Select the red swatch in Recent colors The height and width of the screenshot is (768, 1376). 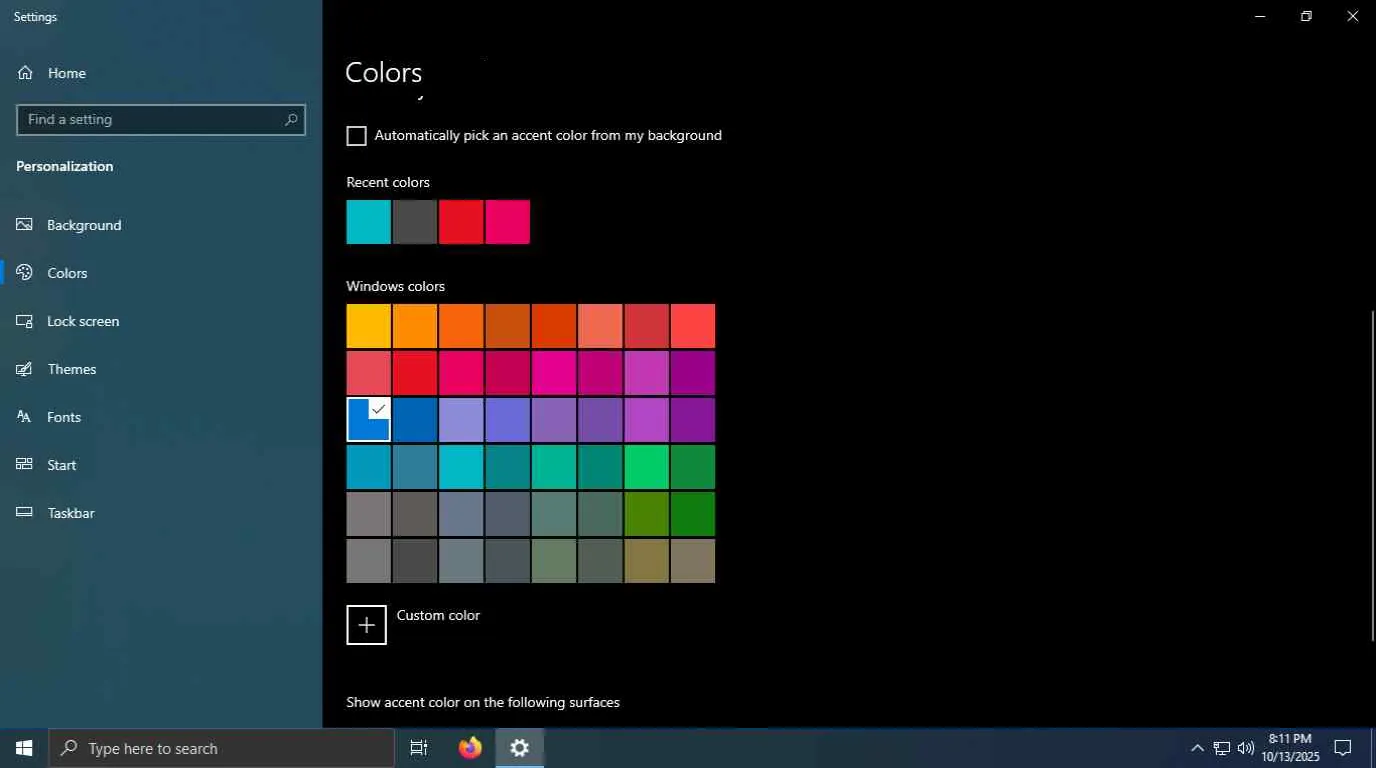tap(461, 222)
